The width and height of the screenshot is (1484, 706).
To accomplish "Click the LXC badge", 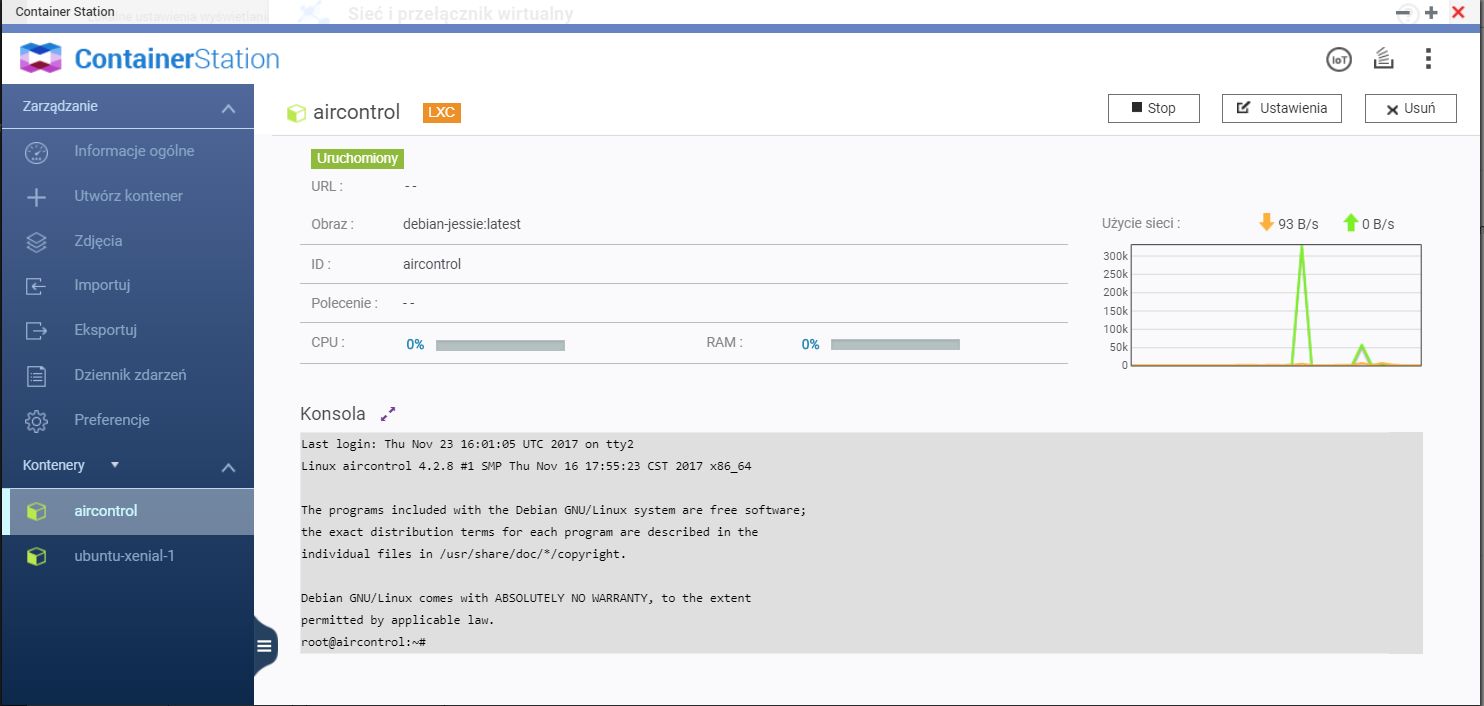I will 441,112.
